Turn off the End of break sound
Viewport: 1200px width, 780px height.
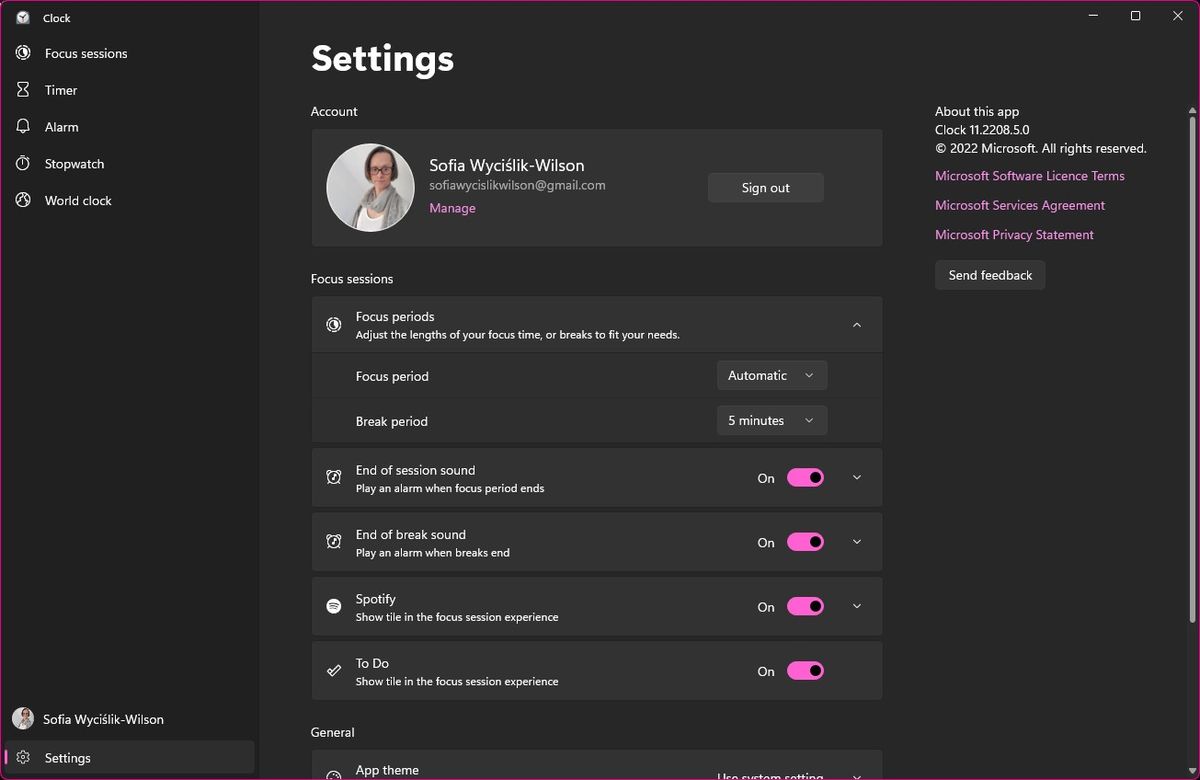tap(806, 541)
